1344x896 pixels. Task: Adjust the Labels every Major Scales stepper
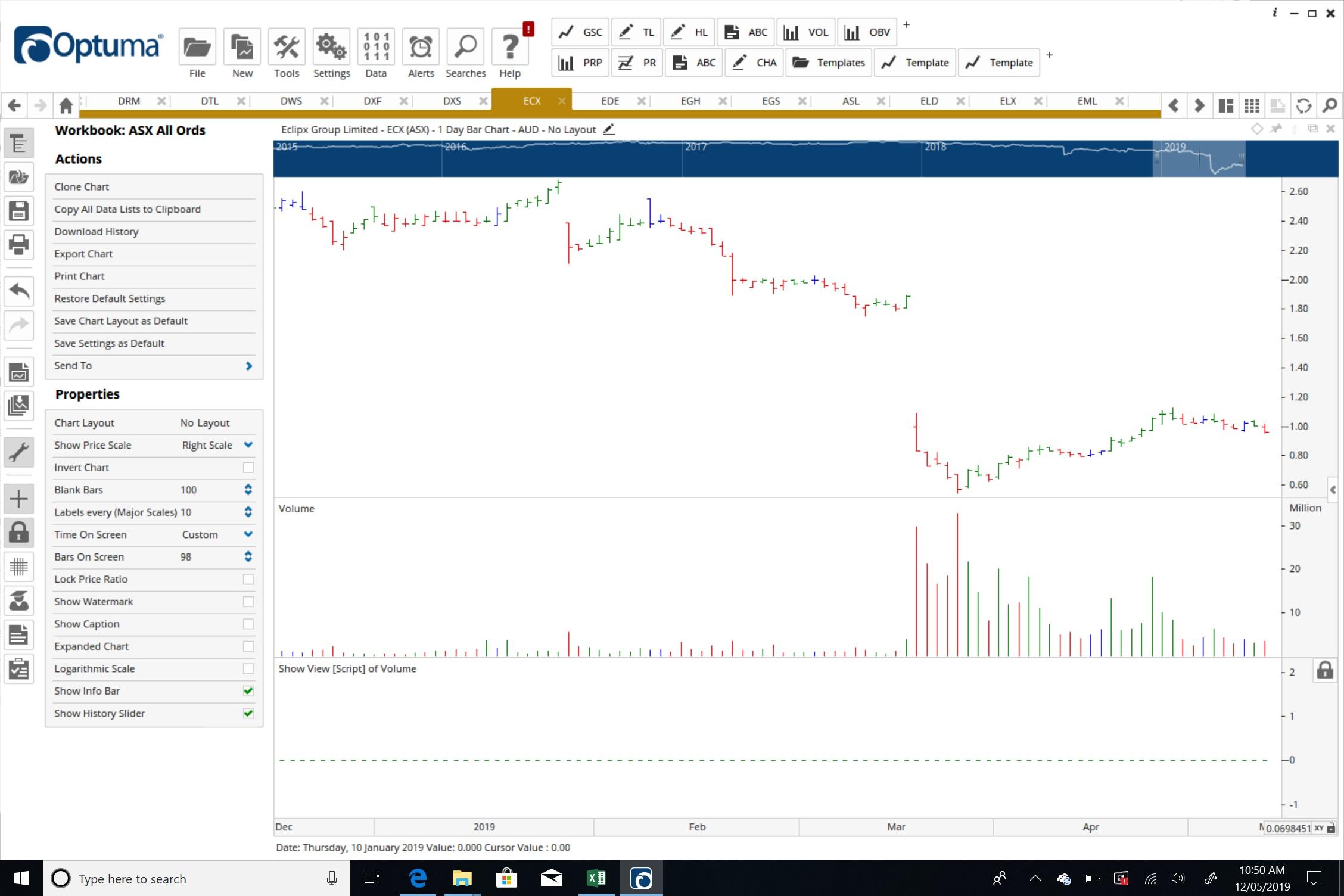[x=248, y=512]
